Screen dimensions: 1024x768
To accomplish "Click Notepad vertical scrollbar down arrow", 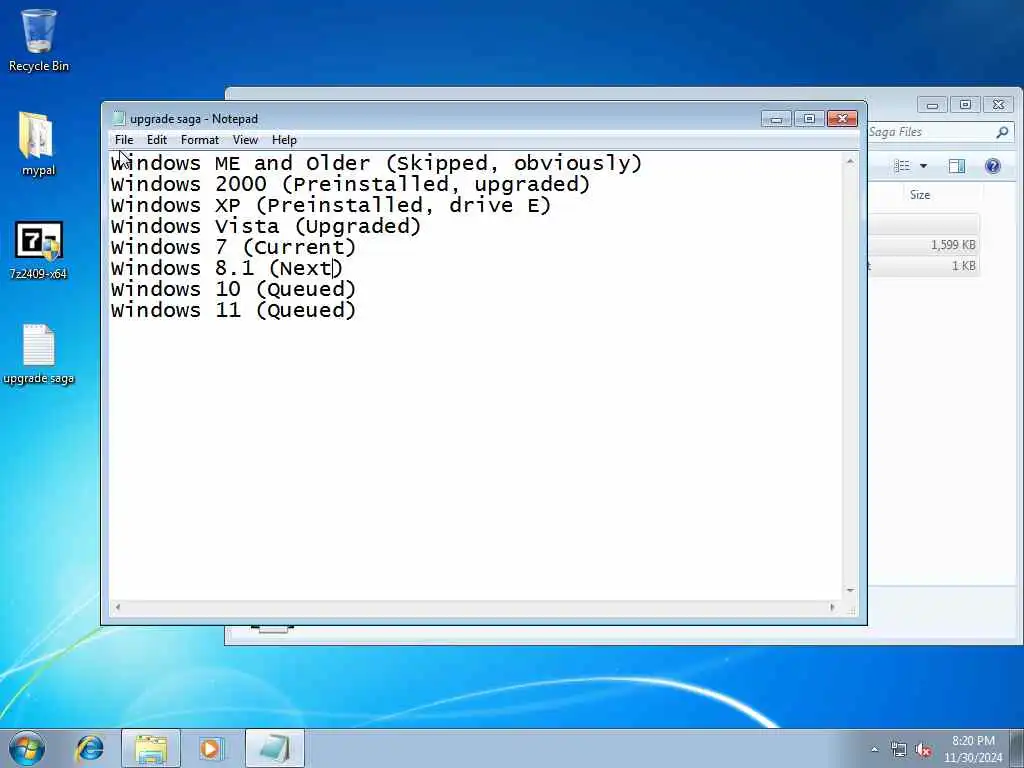I will [850, 590].
